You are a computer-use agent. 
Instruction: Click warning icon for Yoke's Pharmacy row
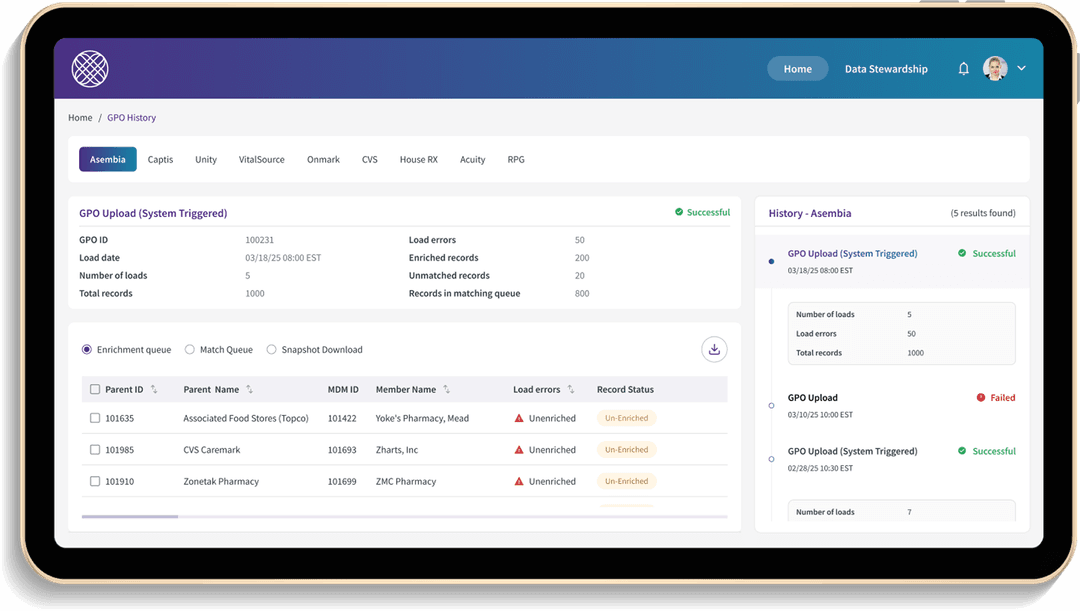519,418
